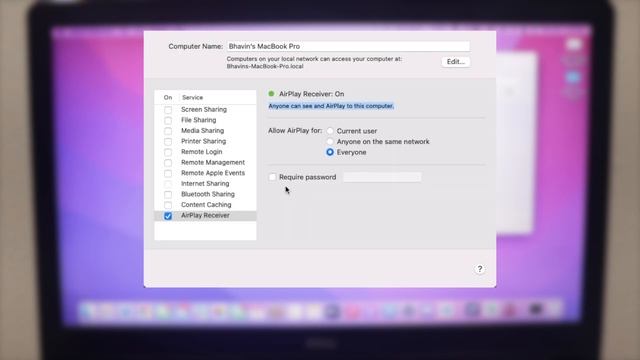Viewport: 640px width, 360px height.
Task: Toggle the Internet Sharing checkbox
Action: pyautogui.click(x=168, y=184)
